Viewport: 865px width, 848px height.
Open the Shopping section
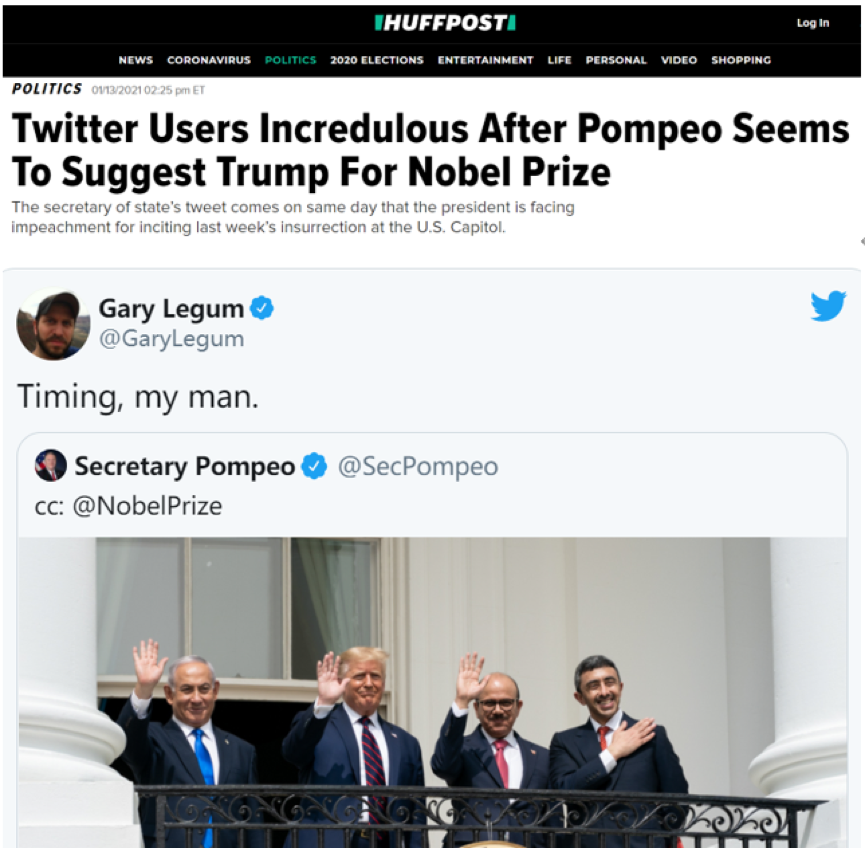point(741,60)
